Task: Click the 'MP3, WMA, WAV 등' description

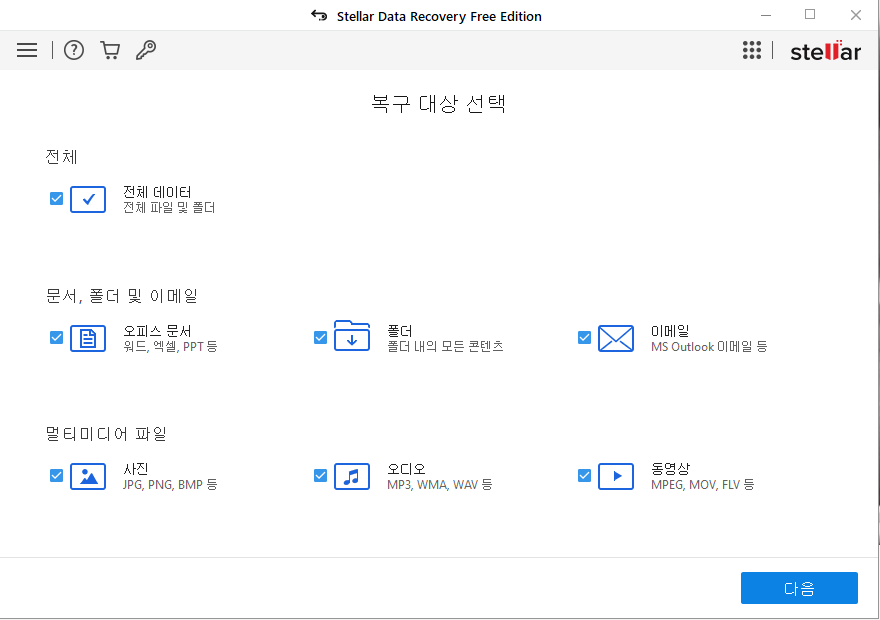Action: 439,484
